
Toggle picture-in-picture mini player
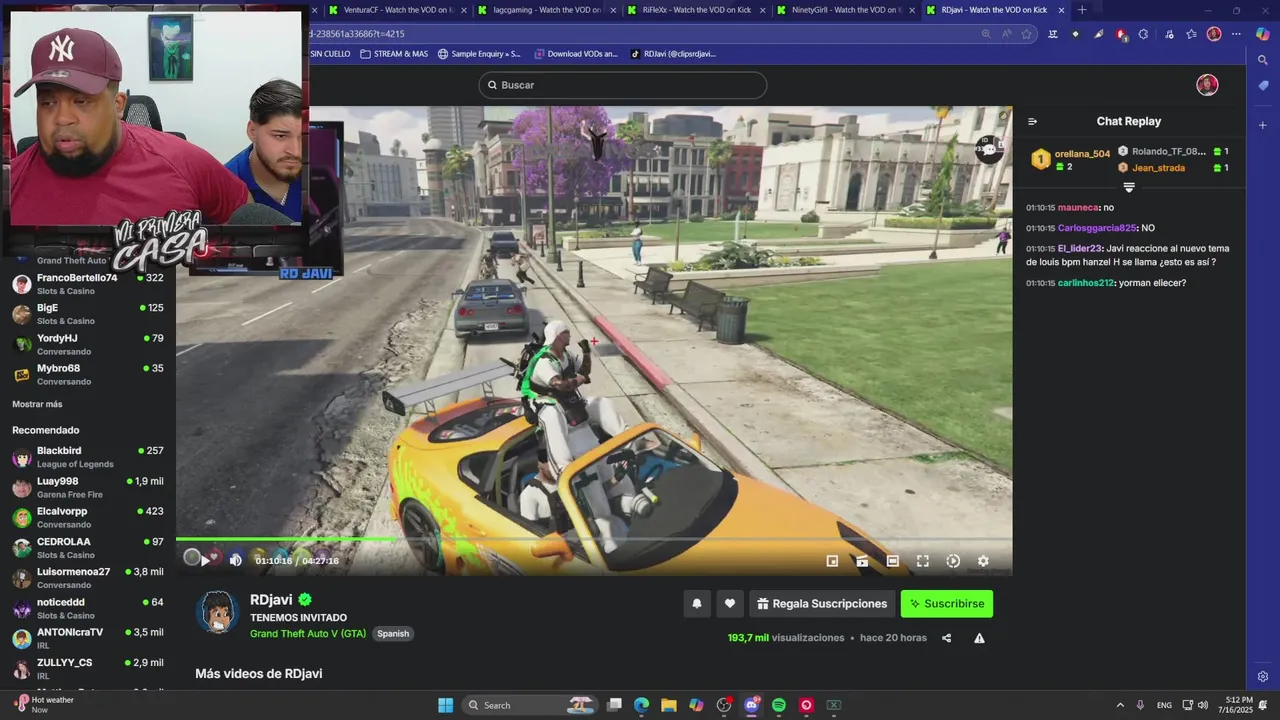832,561
